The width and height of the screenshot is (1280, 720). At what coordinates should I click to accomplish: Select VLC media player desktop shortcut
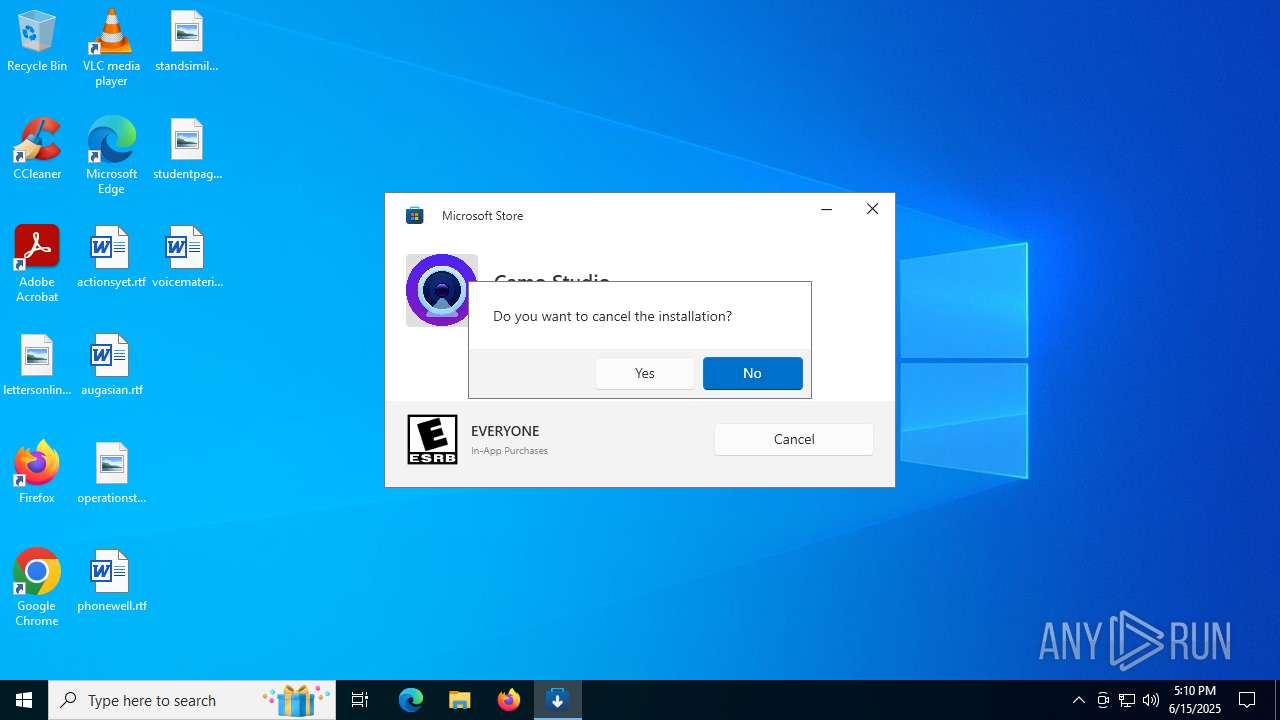[111, 48]
